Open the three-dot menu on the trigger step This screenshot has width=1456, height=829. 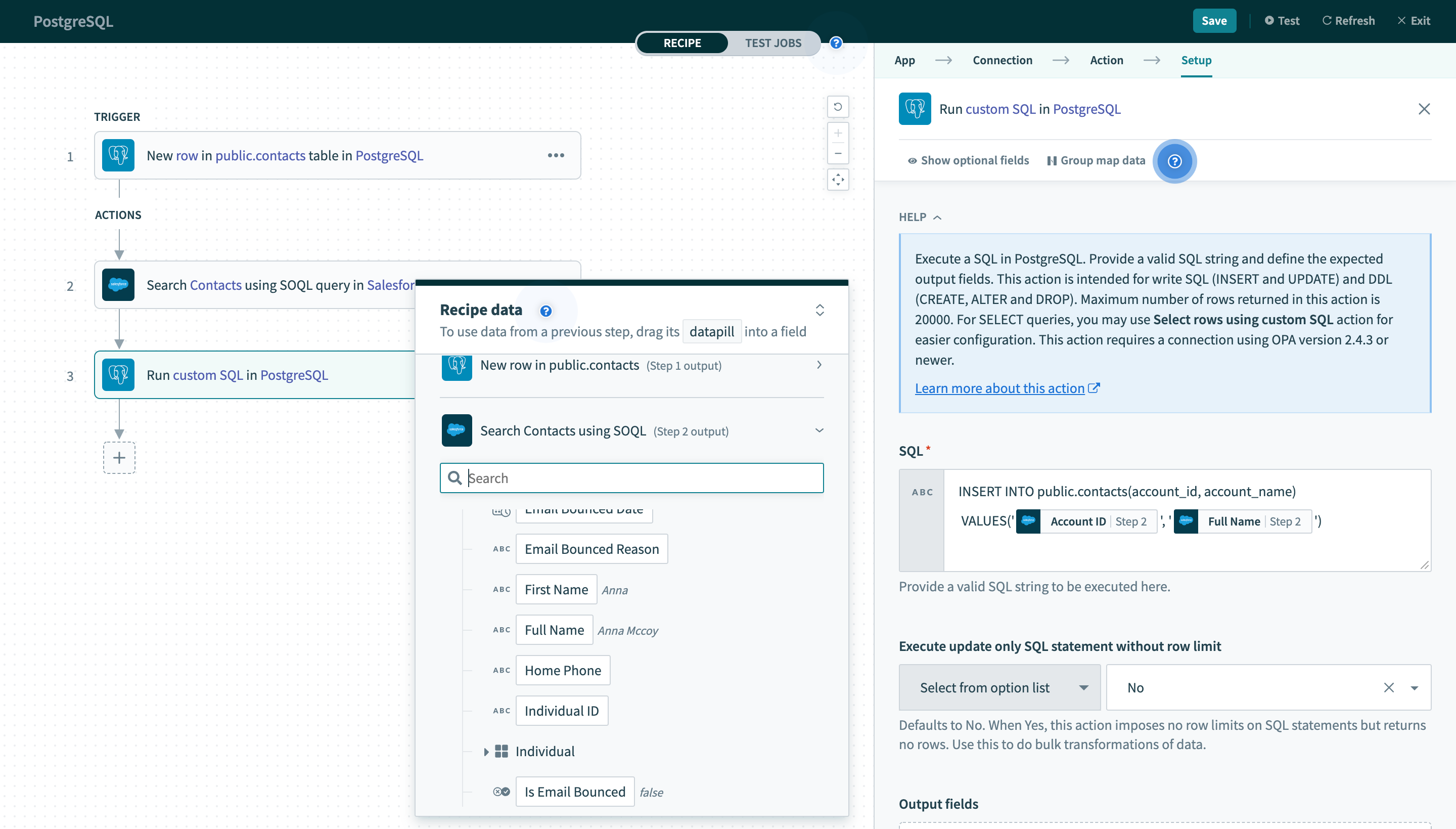(557, 155)
